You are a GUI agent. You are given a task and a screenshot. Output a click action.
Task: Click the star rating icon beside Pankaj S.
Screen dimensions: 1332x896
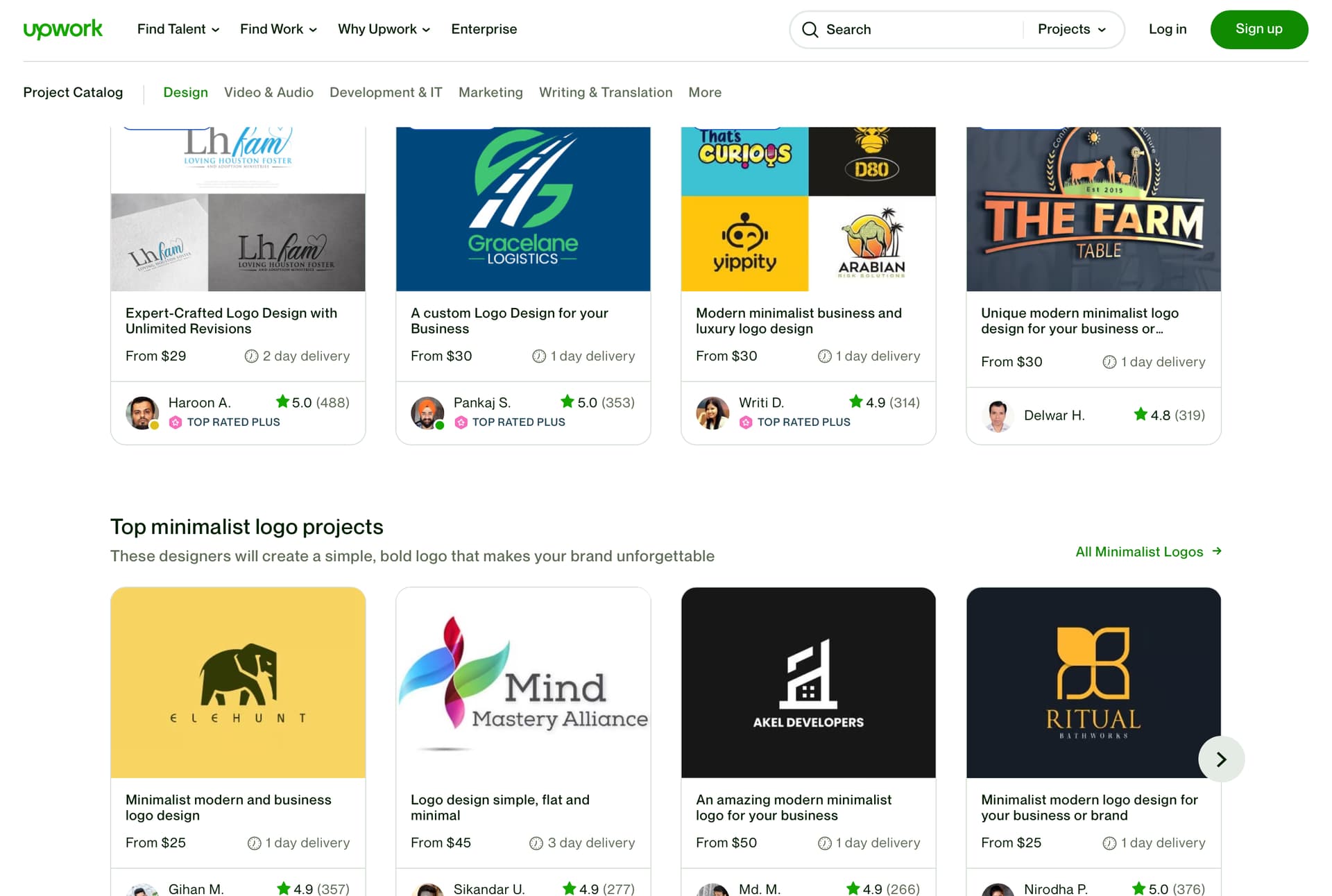coord(567,402)
